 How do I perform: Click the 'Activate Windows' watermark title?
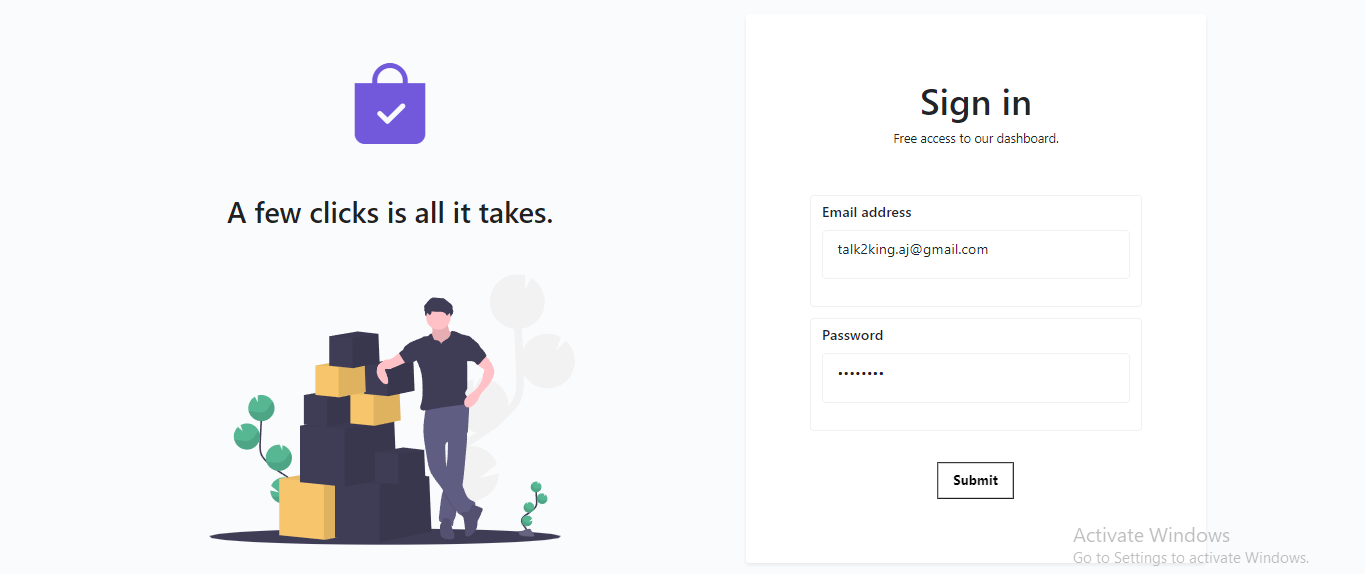[x=1151, y=535]
